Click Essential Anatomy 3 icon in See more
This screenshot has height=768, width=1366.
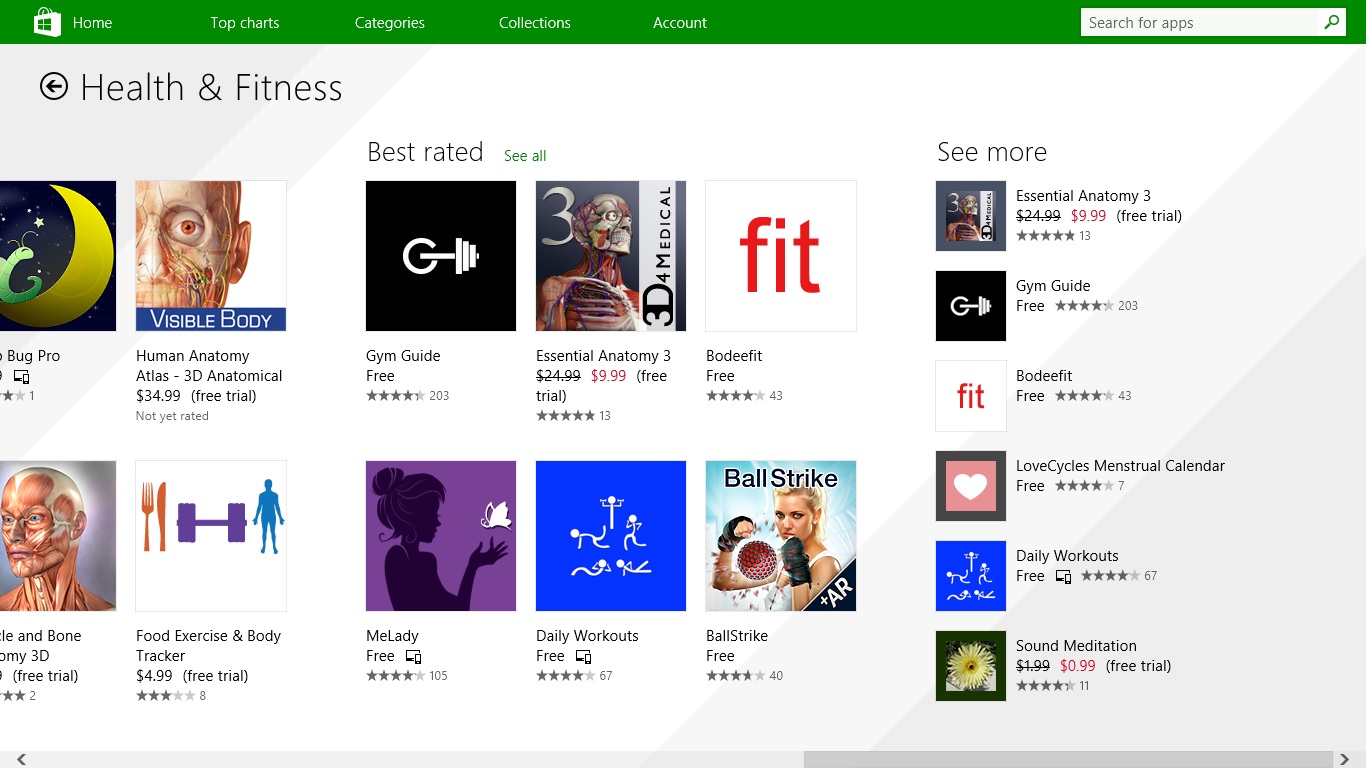(x=971, y=216)
